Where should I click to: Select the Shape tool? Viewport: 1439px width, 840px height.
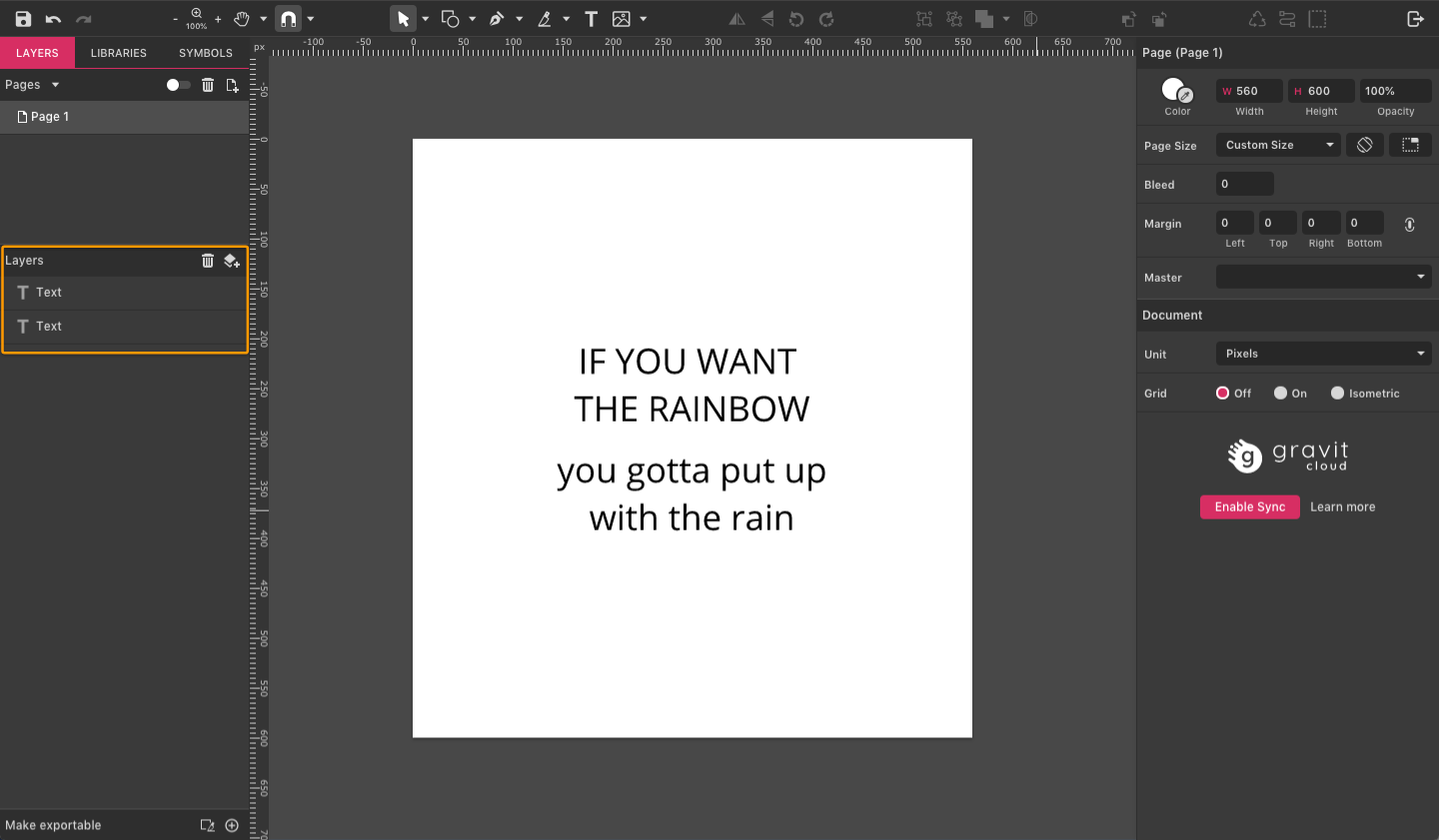tap(450, 19)
